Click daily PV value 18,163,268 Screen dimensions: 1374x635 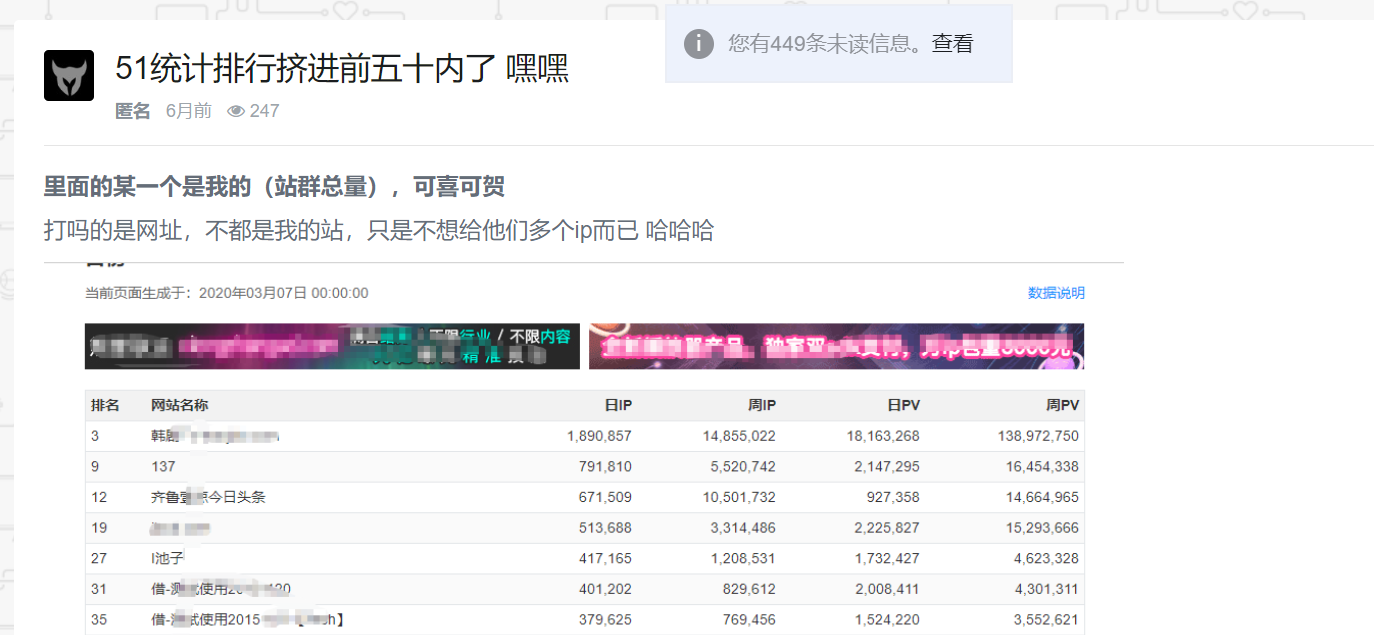(883, 436)
